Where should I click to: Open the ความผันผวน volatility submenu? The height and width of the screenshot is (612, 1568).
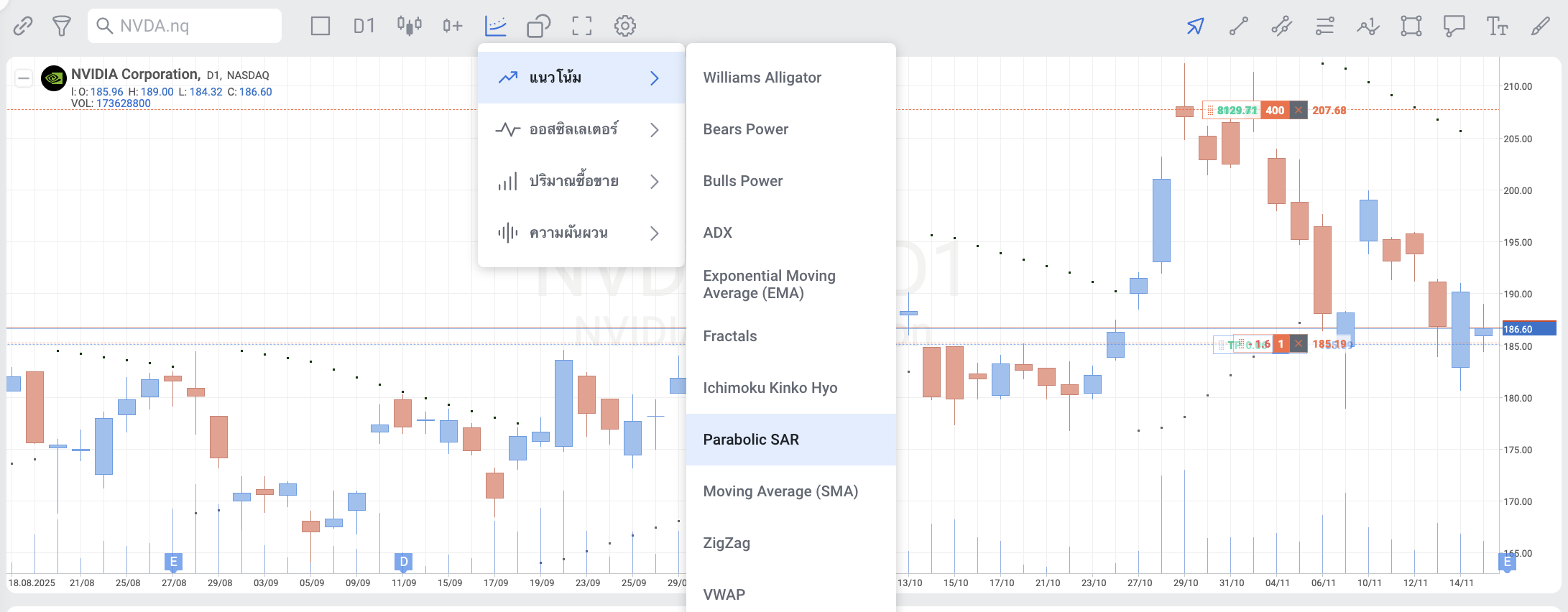581,233
